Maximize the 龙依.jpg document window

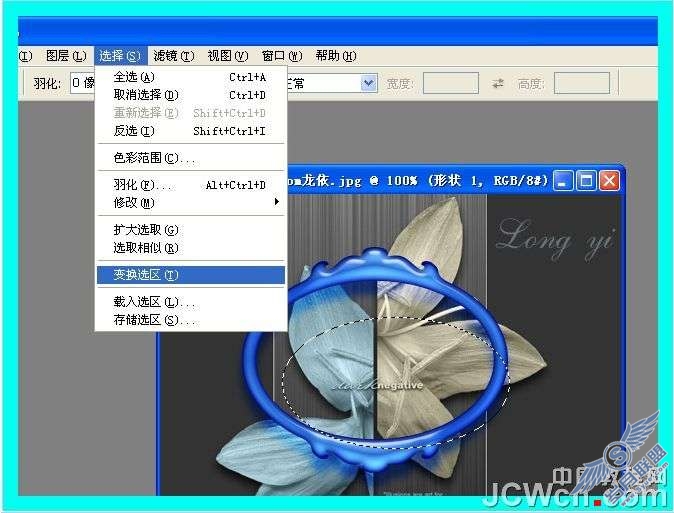[x=586, y=181]
